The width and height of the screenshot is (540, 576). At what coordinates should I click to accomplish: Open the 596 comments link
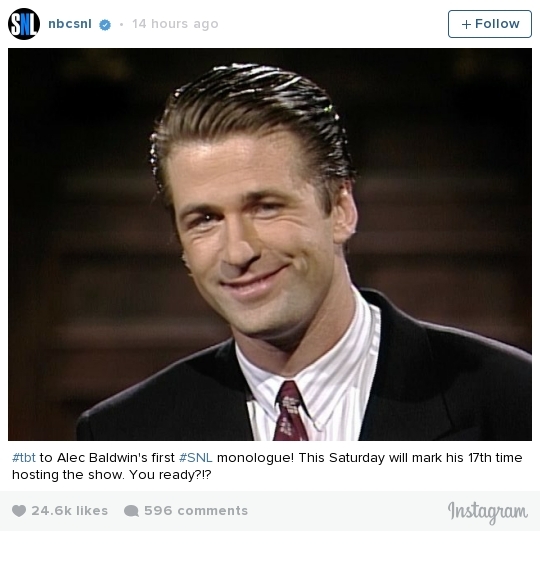click(196, 511)
